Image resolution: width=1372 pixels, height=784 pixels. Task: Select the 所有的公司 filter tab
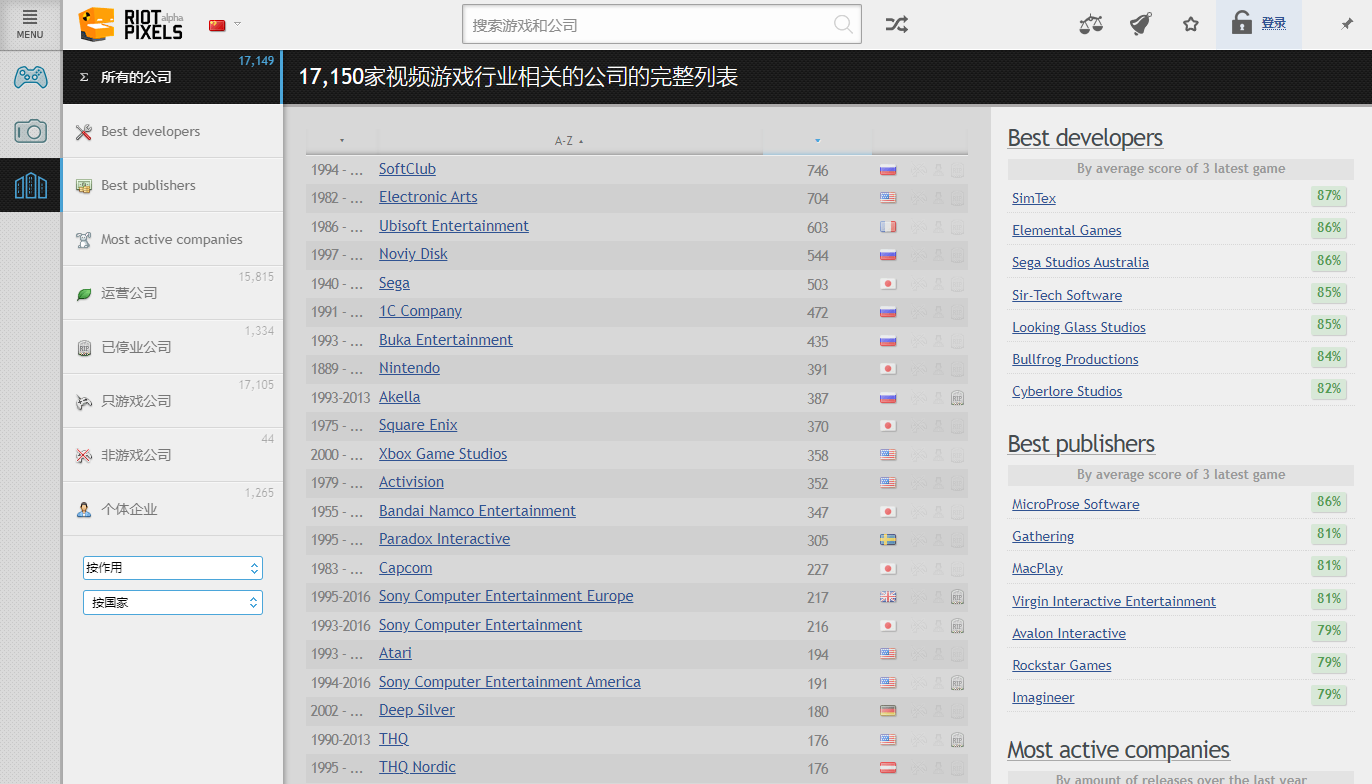coord(172,77)
